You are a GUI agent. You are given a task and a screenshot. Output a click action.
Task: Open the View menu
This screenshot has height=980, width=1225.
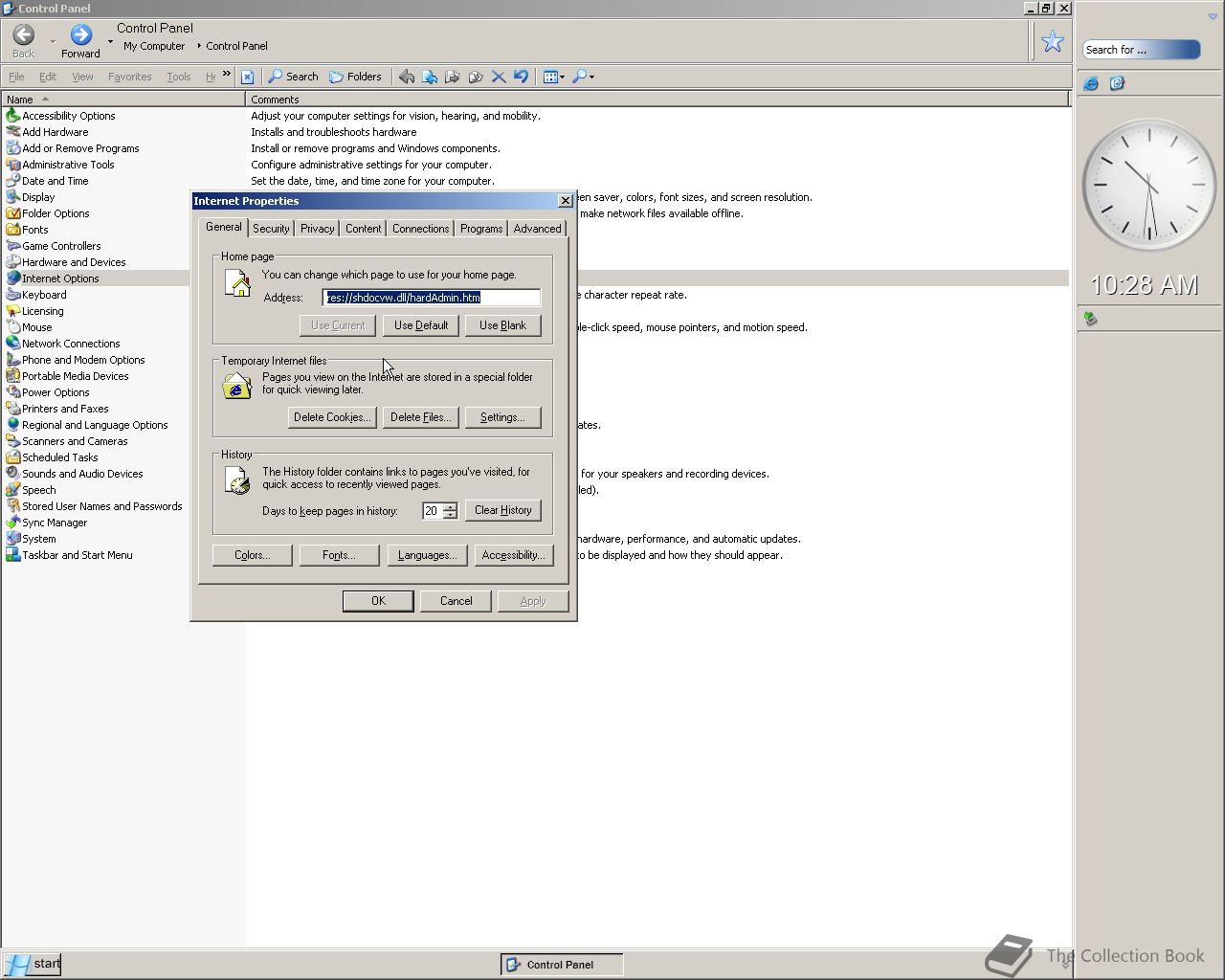coord(82,77)
